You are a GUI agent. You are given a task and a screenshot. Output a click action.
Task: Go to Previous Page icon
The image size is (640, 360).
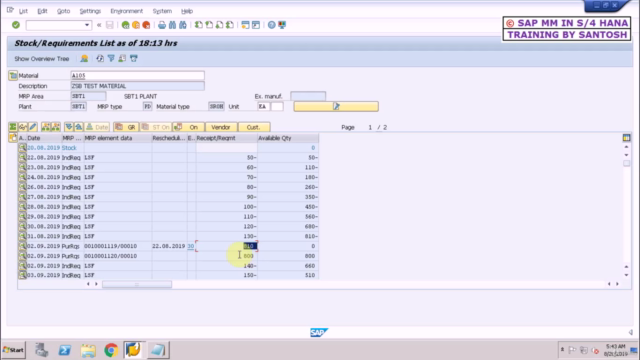coord(209,25)
